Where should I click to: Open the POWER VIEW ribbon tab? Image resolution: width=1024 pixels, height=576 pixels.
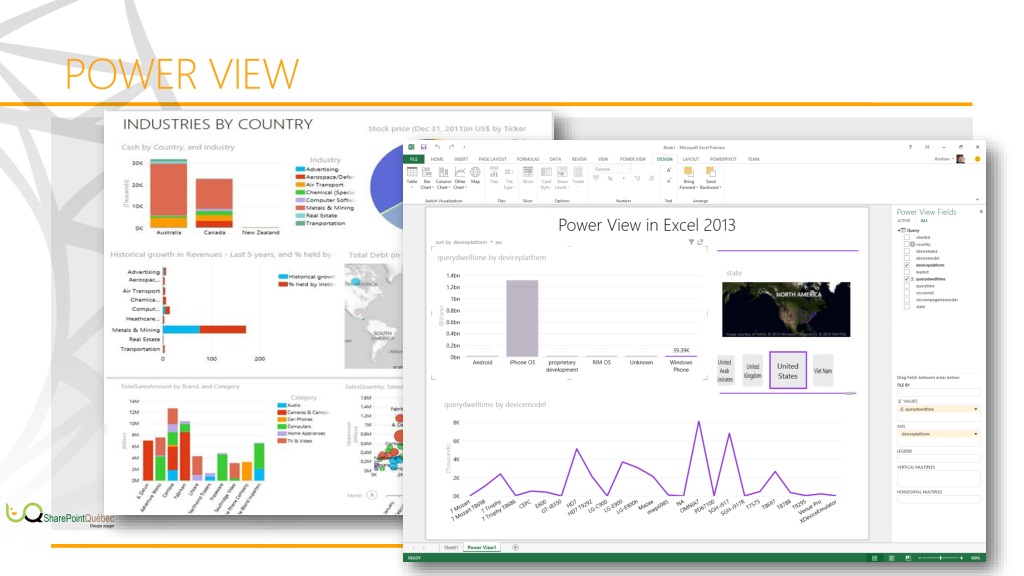click(632, 159)
